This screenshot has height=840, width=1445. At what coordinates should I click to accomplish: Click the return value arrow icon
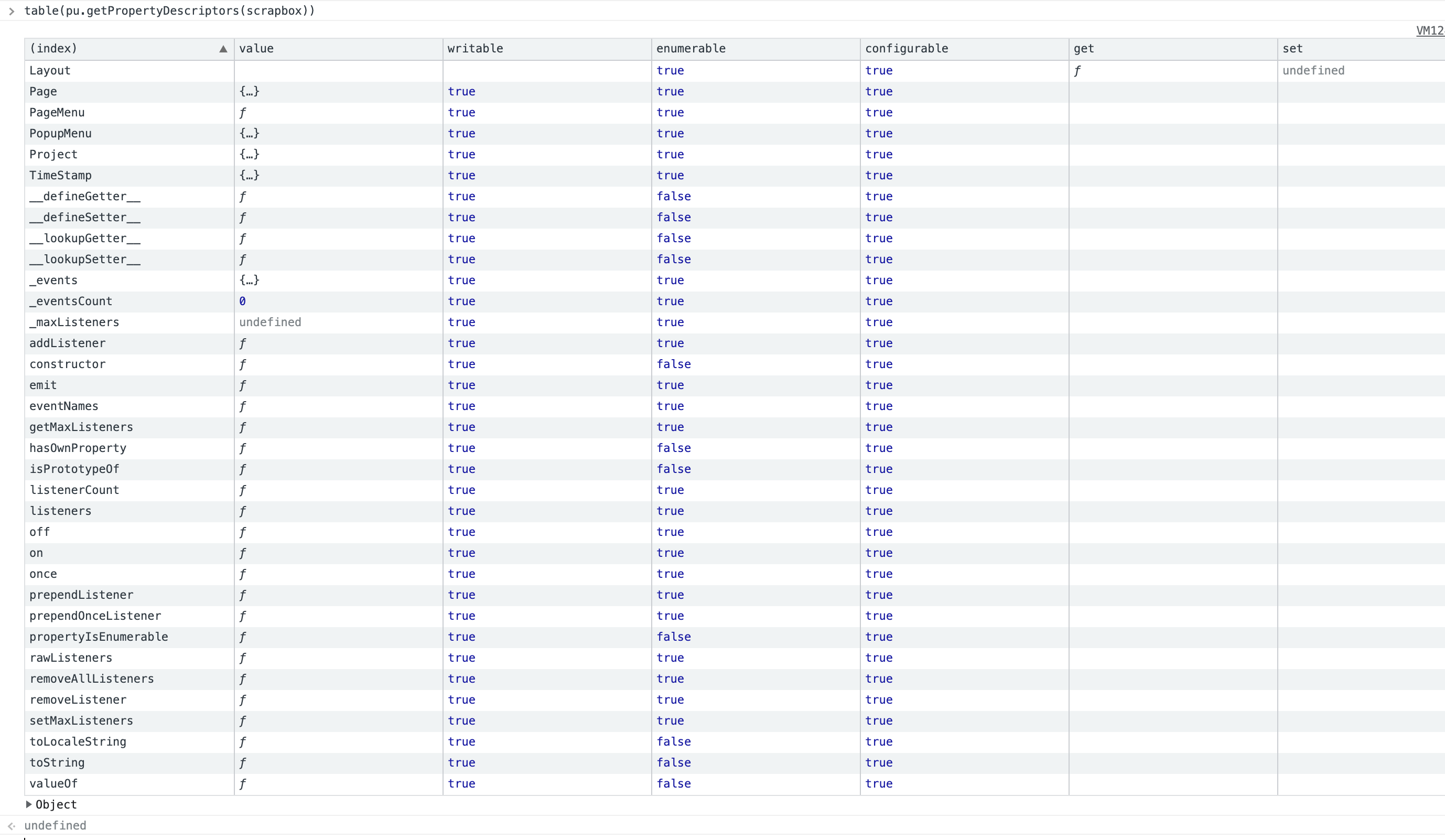[x=12, y=826]
